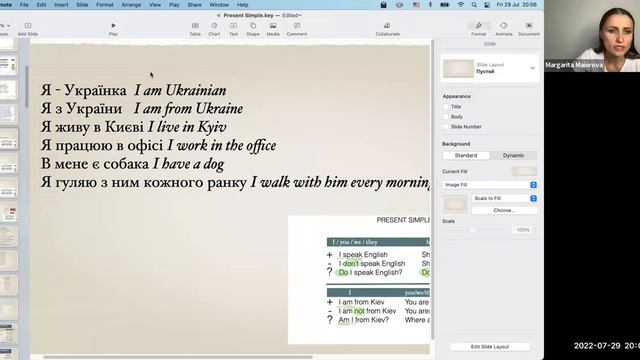The height and width of the screenshot is (360, 640).
Task: Open the Slide menu
Action: point(82,5)
